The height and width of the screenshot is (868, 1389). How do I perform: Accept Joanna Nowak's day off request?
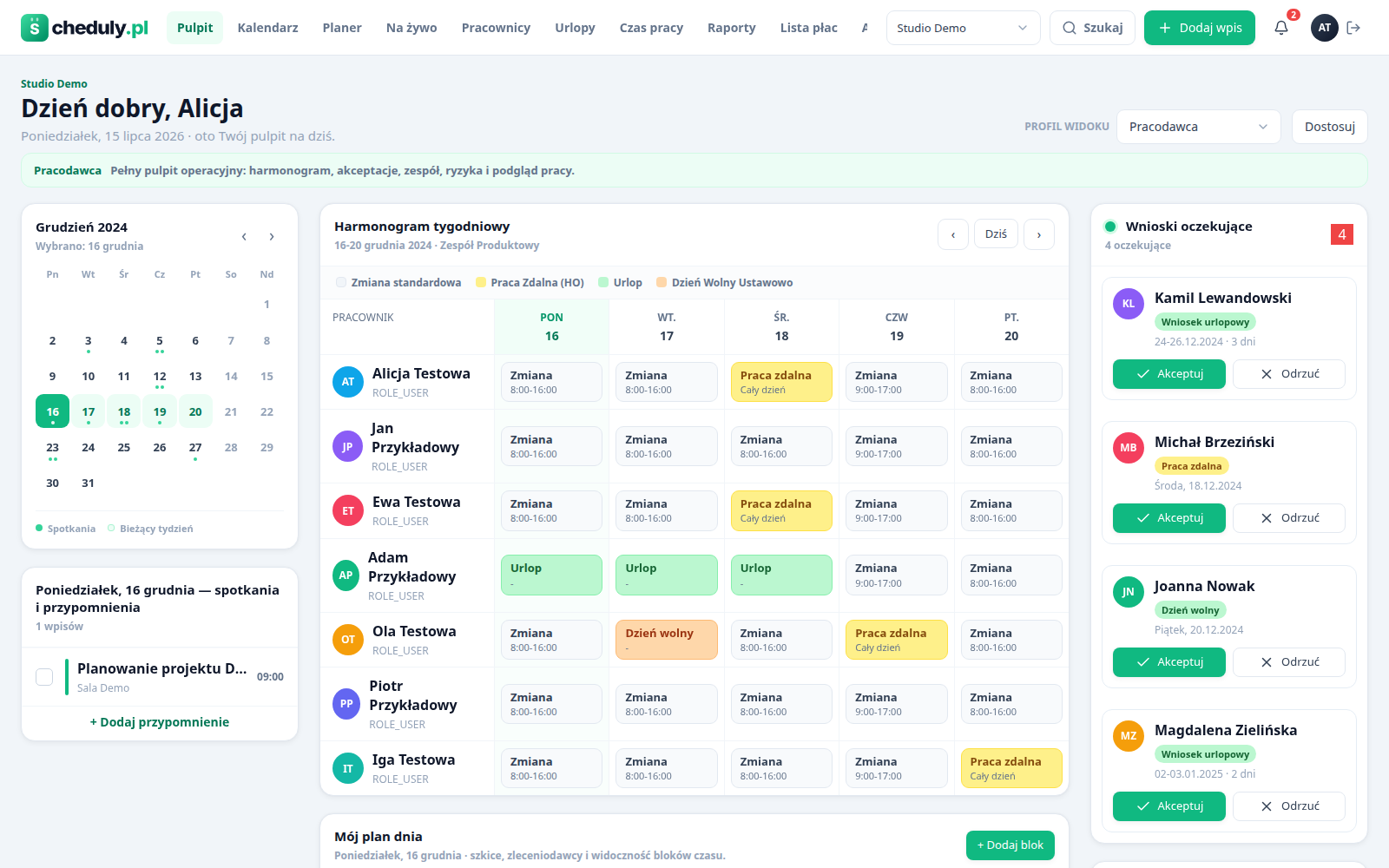(x=1169, y=662)
